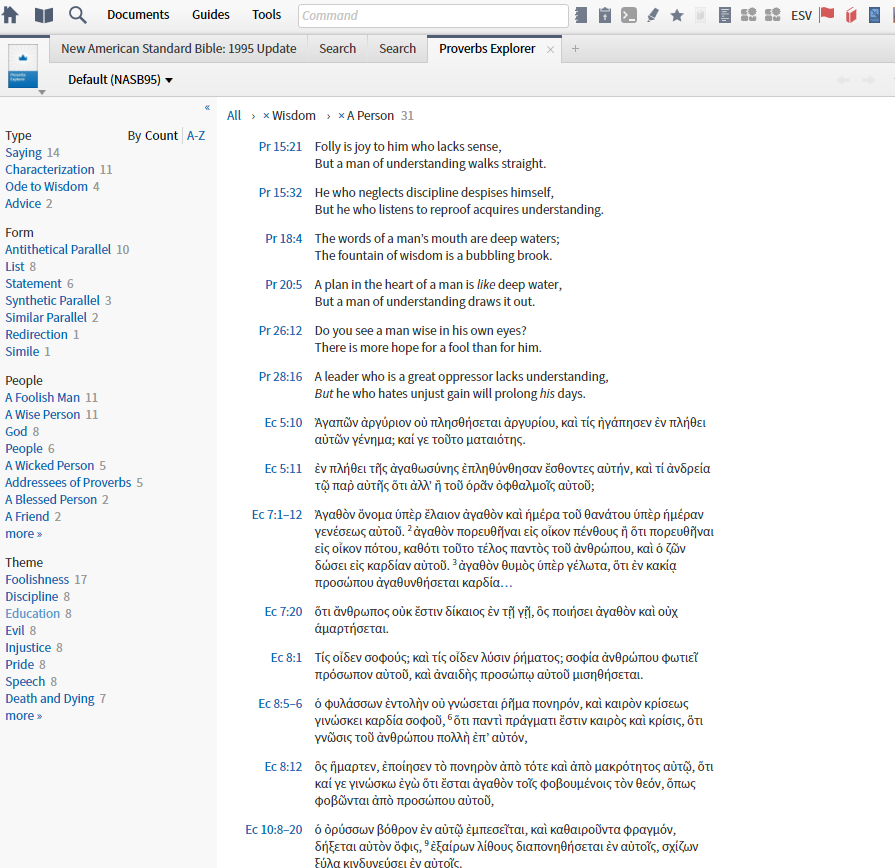895x868 pixels.
Task: Open the Ec 7:1–12 reference
Action: tap(277, 515)
